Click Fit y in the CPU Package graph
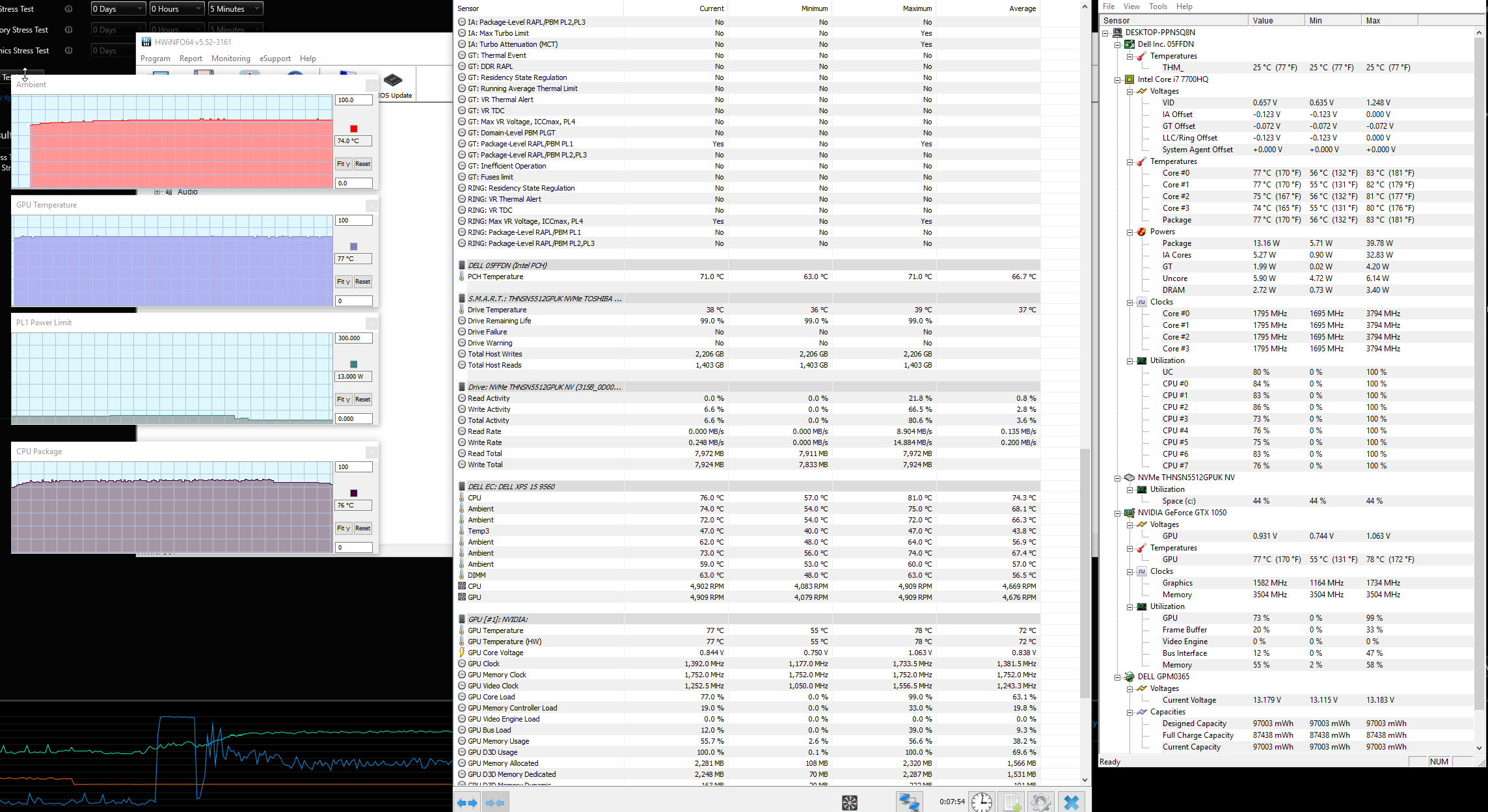The width and height of the screenshot is (1488, 812). tap(344, 528)
